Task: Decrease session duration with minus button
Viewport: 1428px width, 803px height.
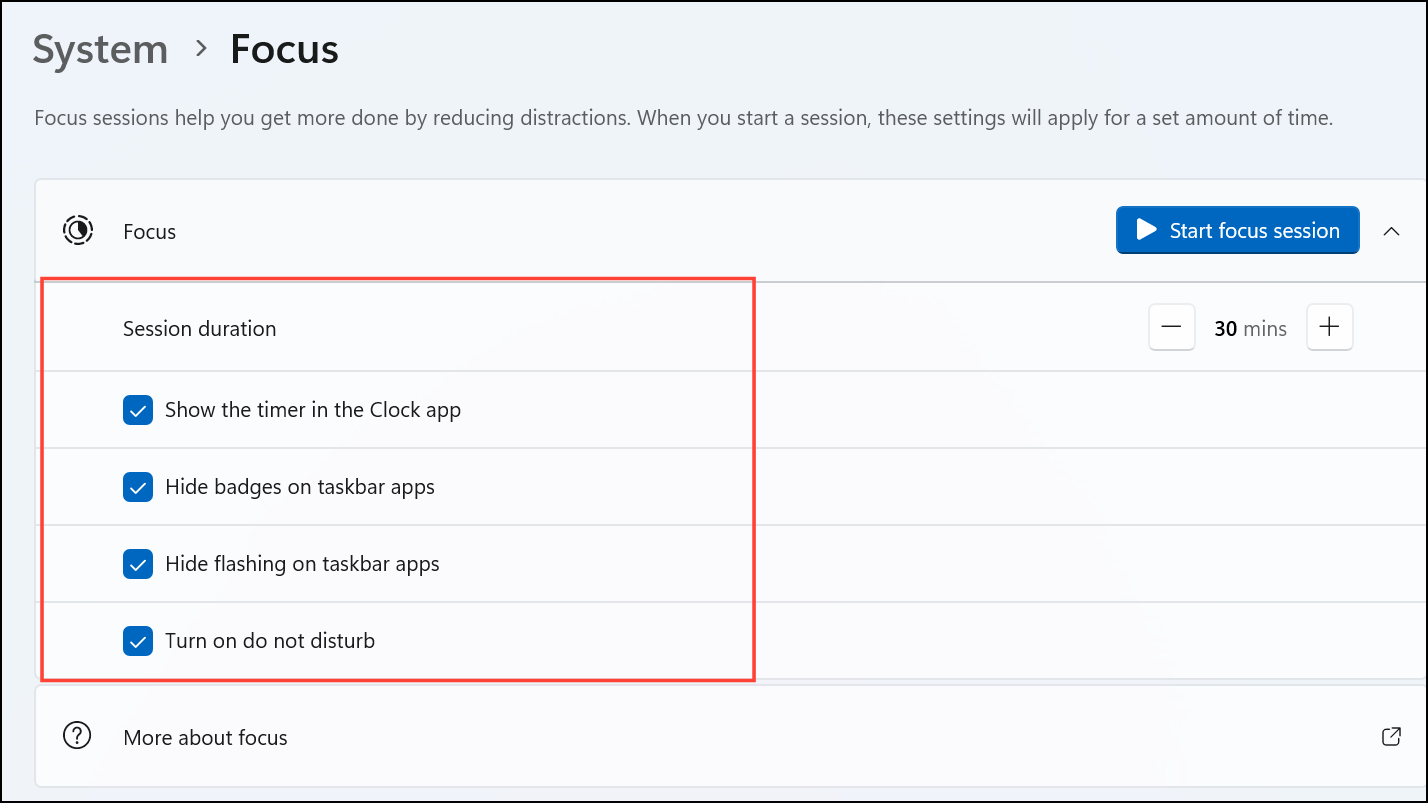Action: coord(1172,328)
